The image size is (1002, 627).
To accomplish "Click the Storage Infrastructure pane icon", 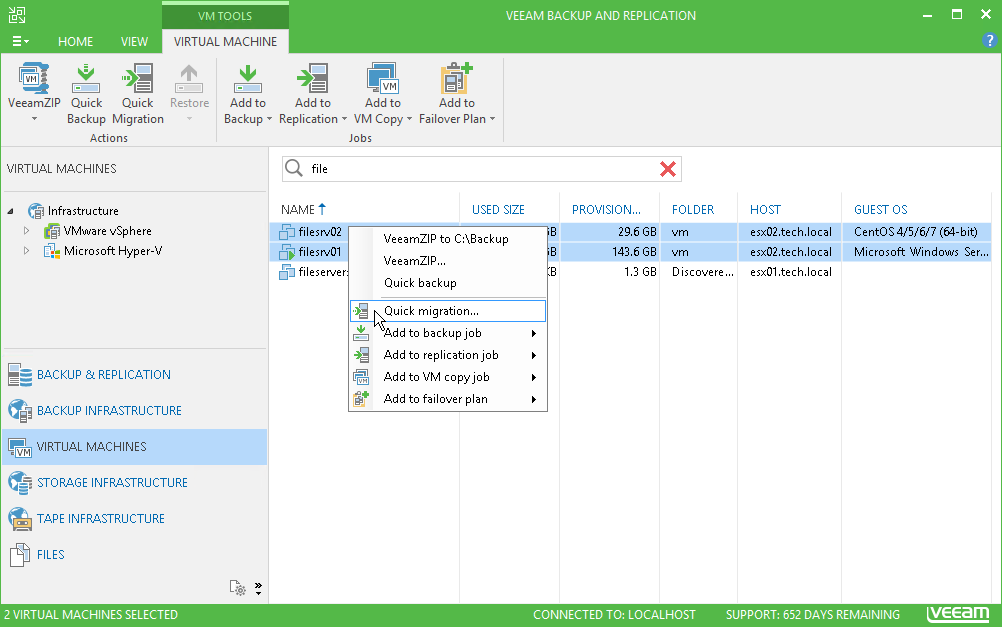I will 20,483.
